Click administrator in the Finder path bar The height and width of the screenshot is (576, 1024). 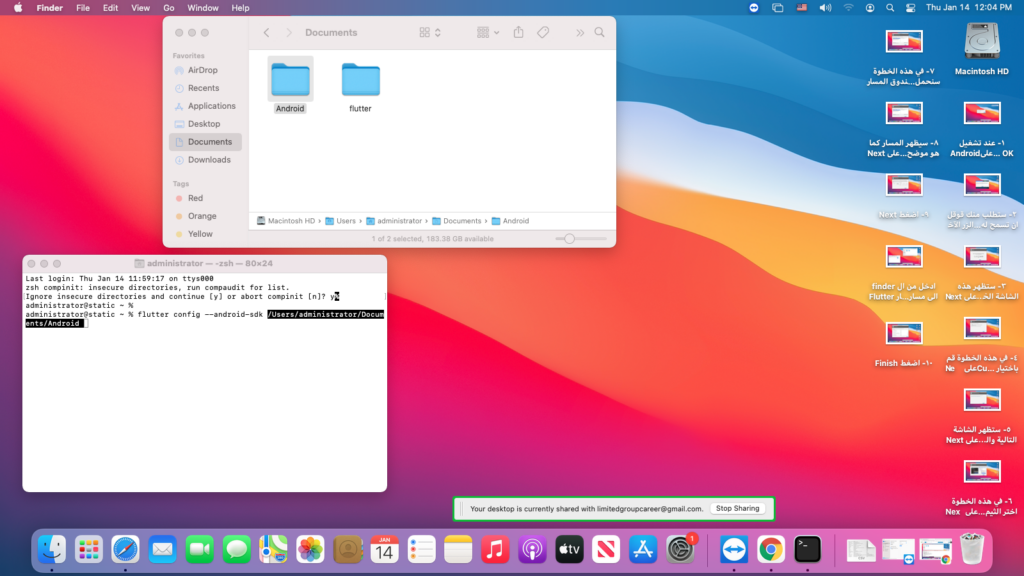point(394,221)
